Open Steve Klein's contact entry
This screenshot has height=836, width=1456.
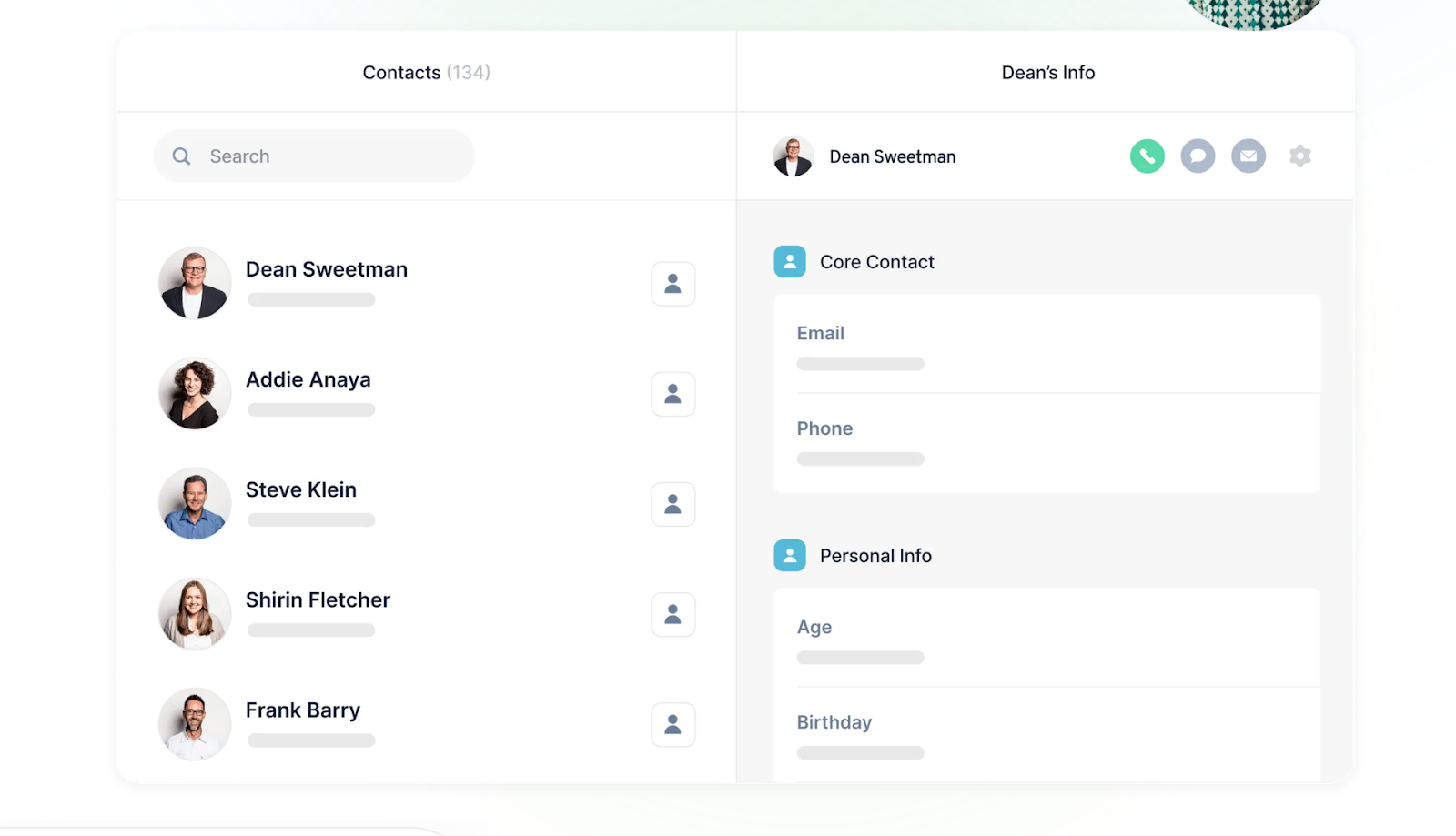click(x=300, y=489)
